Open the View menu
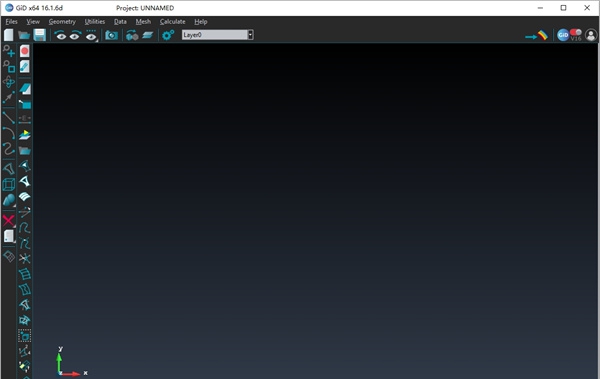The height and width of the screenshot is (379, 600). click(x=33, y=22)
